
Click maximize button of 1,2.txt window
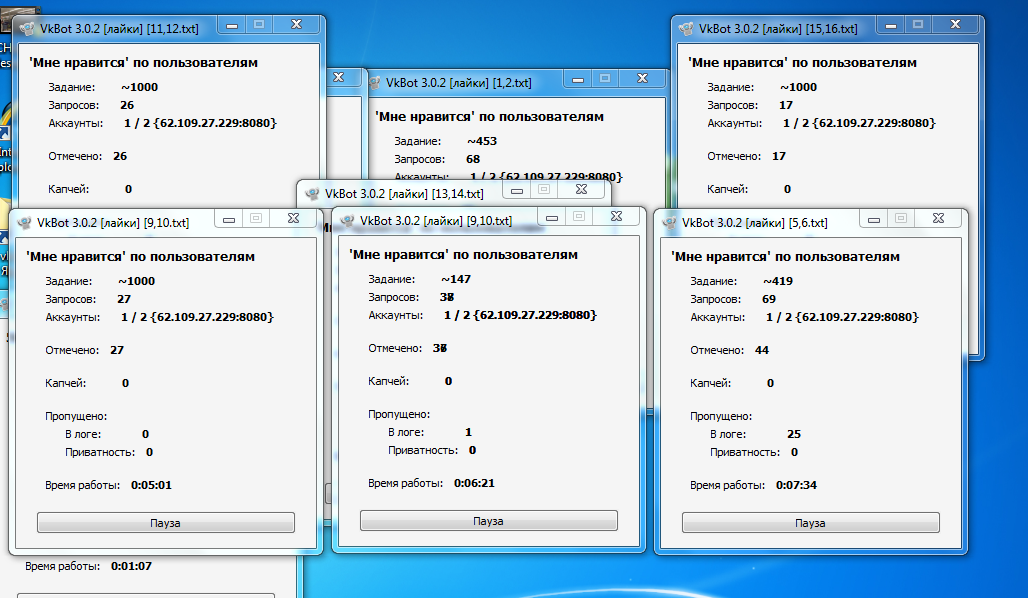click(x=605, y=79)
